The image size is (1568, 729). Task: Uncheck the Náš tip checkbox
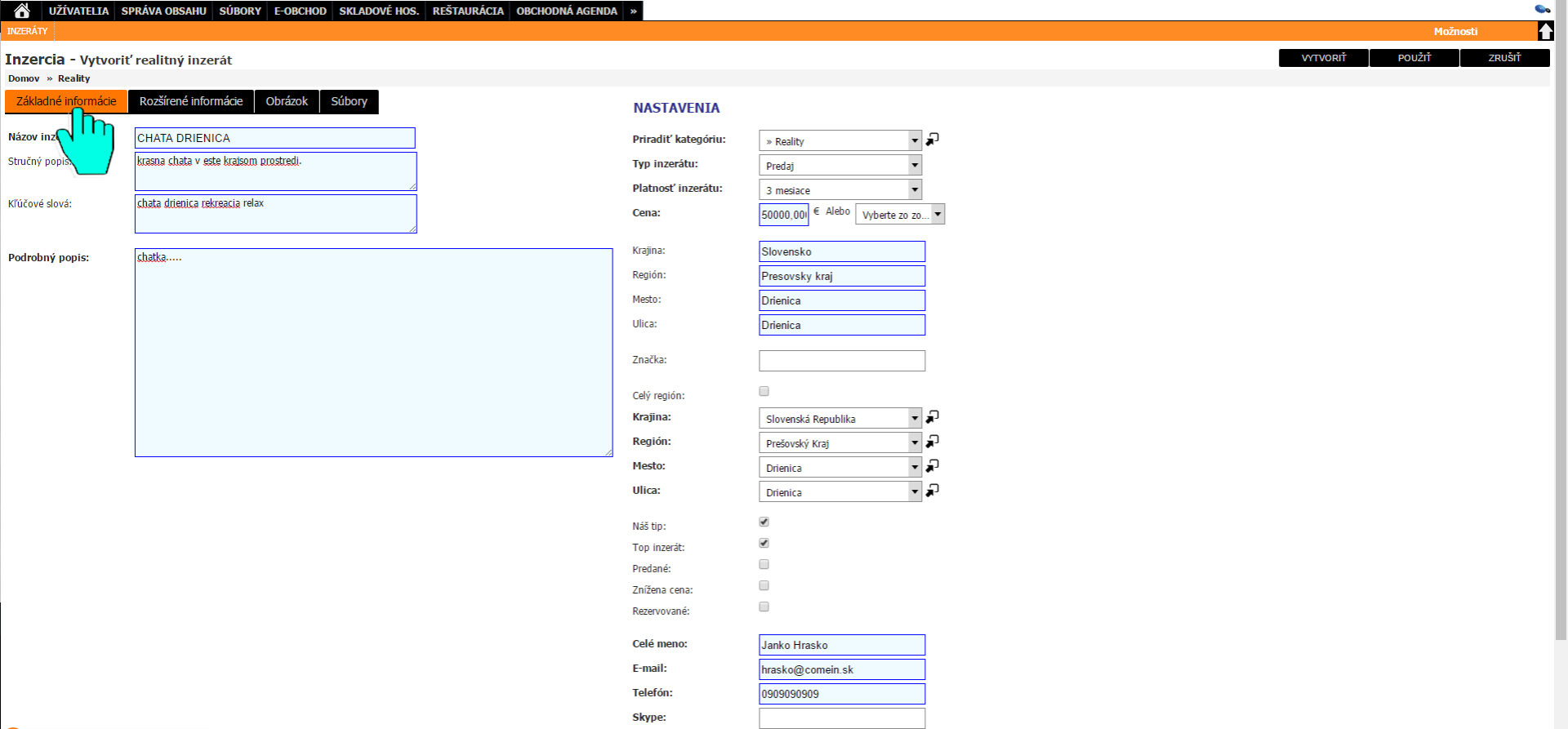tap(764, 522)
